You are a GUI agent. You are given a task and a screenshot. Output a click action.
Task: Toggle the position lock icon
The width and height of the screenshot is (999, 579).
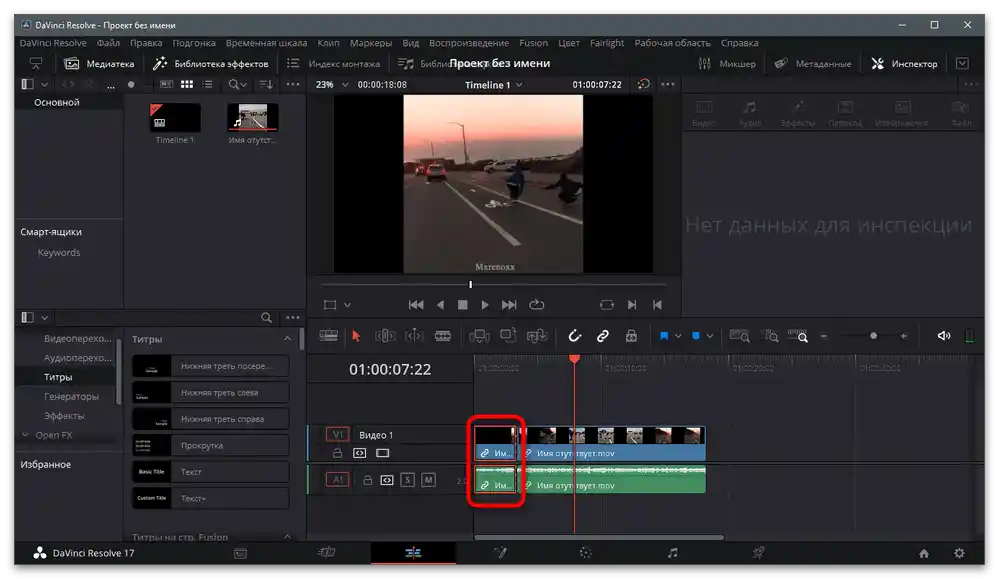pyautogui.click(x=631, y=336)
